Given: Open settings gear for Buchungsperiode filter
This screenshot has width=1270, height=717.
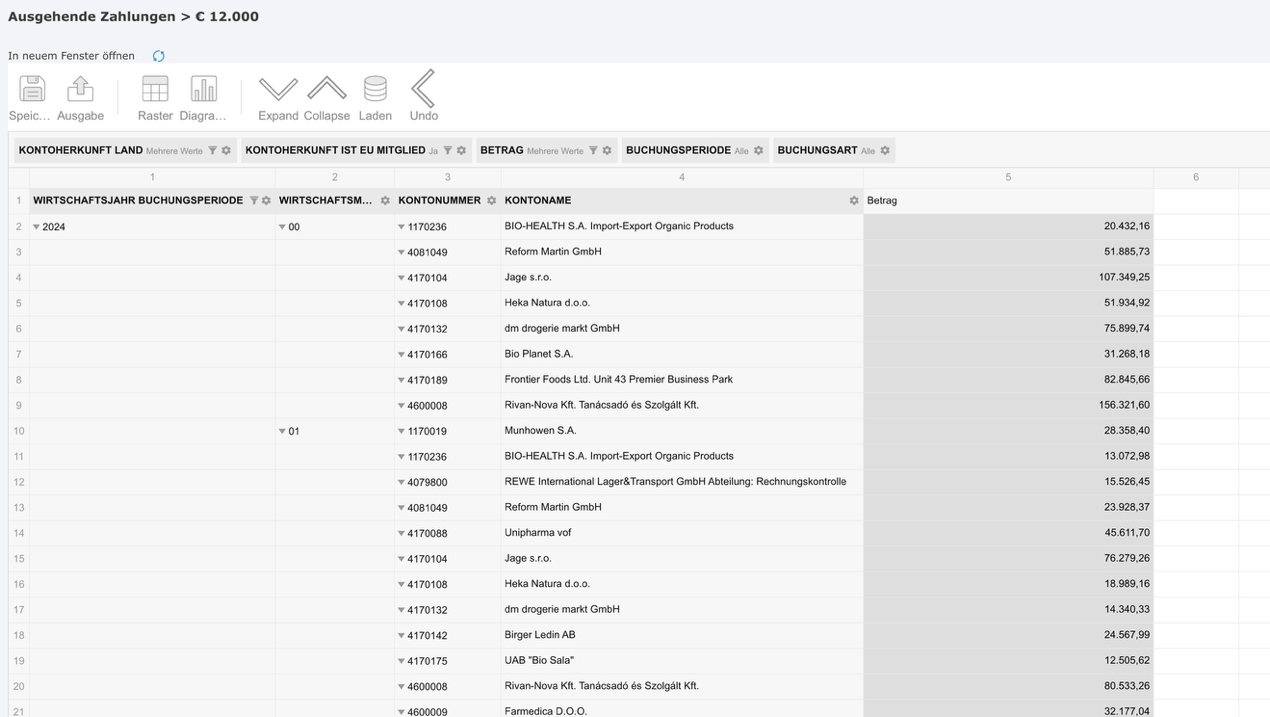Looking at the screenshot, I should pyautogui.click(x=759, y=151).
